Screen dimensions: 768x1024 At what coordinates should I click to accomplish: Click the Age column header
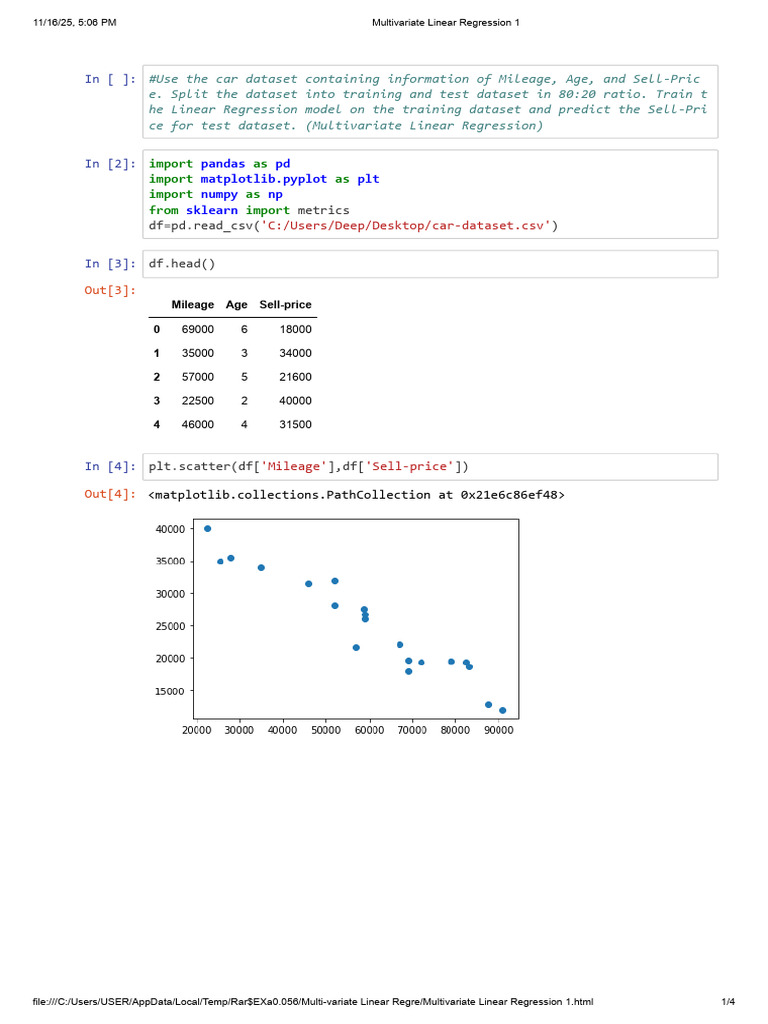point(236,305)
